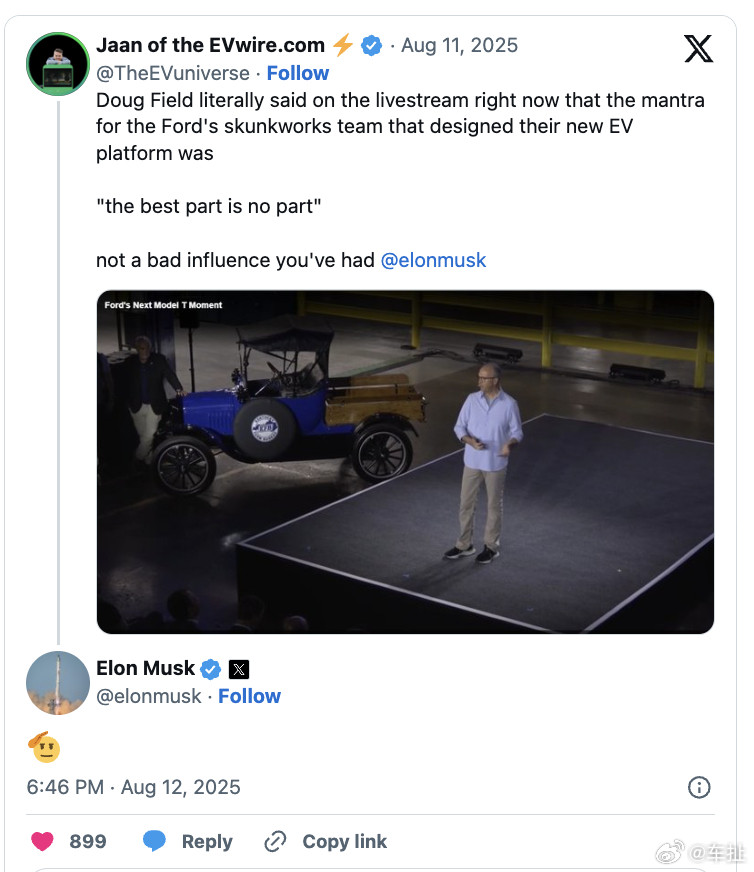Viewport: 754px width, 872px height.
Task: Follow @elonmusk account
Action: coord(249,696)
